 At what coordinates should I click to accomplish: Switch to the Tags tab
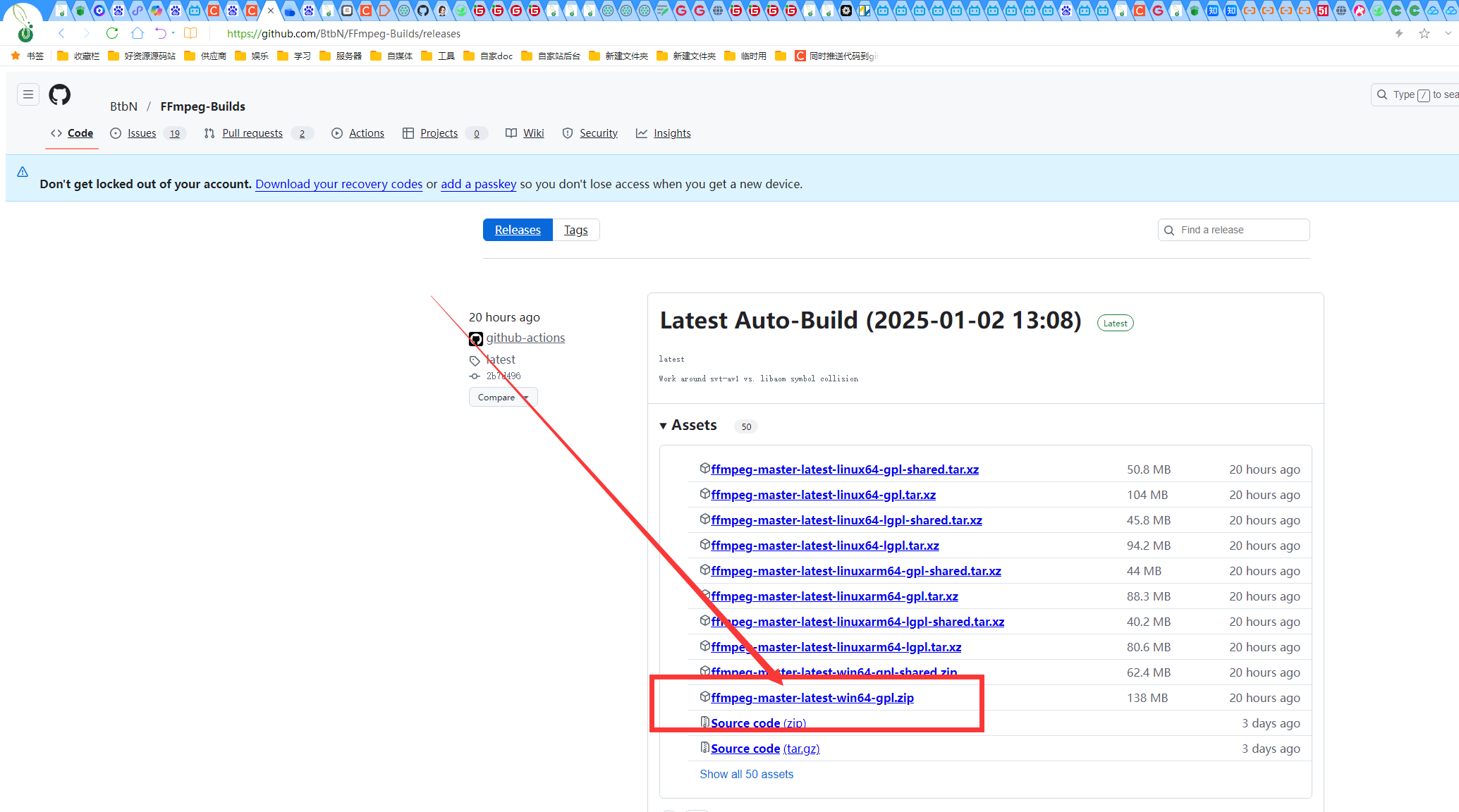tap(575, 230)
